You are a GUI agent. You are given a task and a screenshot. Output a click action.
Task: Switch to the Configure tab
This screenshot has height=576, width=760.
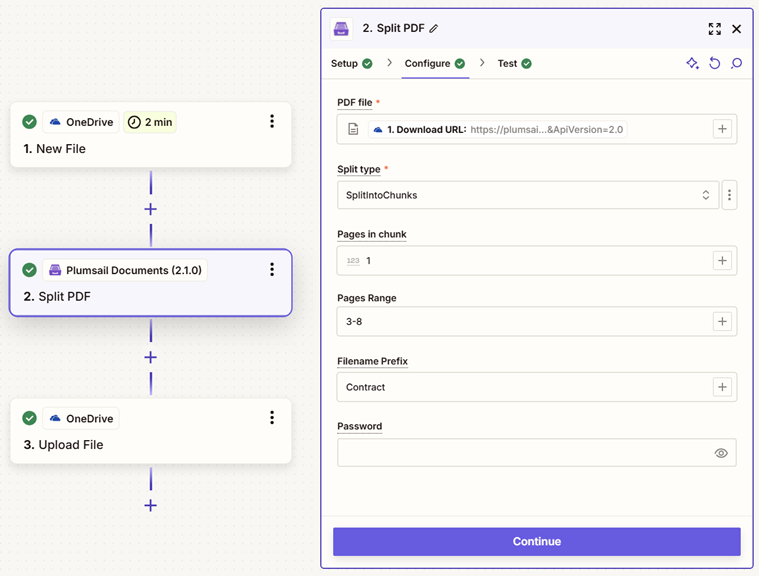(435, 64)
